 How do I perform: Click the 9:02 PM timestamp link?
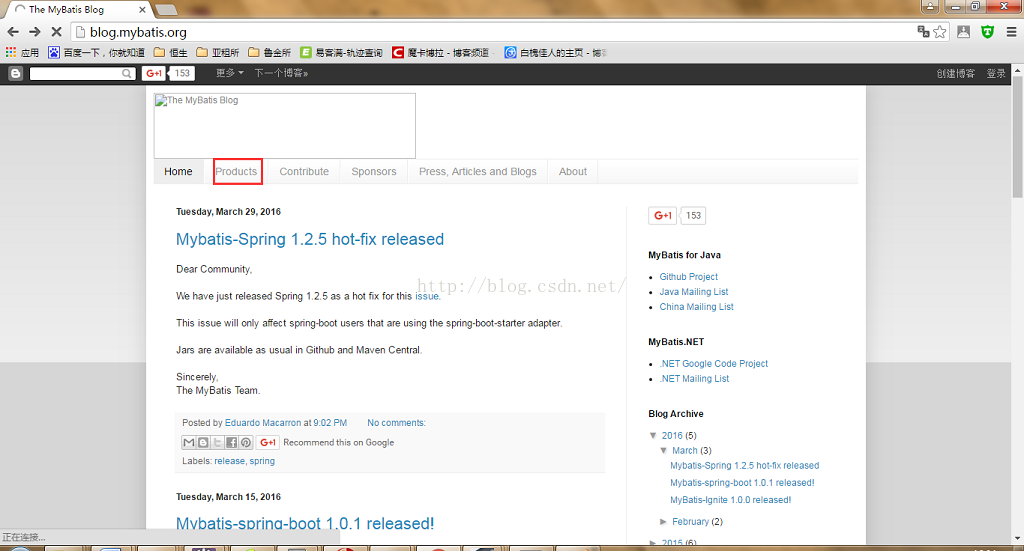coord(330,423)
